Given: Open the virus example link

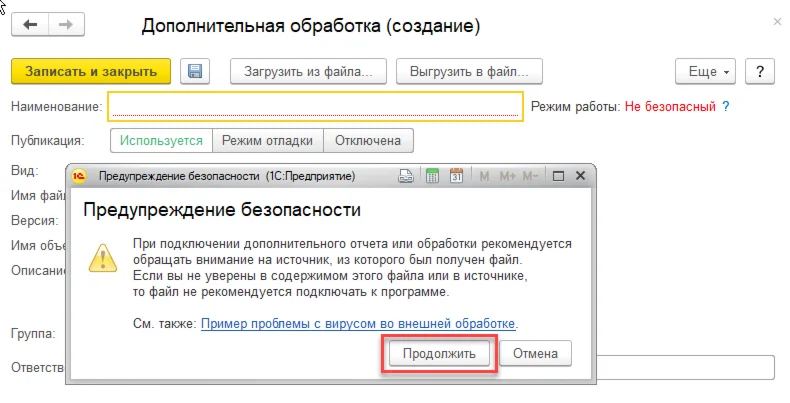Looking at the screenshot, I should coord(358,323).
